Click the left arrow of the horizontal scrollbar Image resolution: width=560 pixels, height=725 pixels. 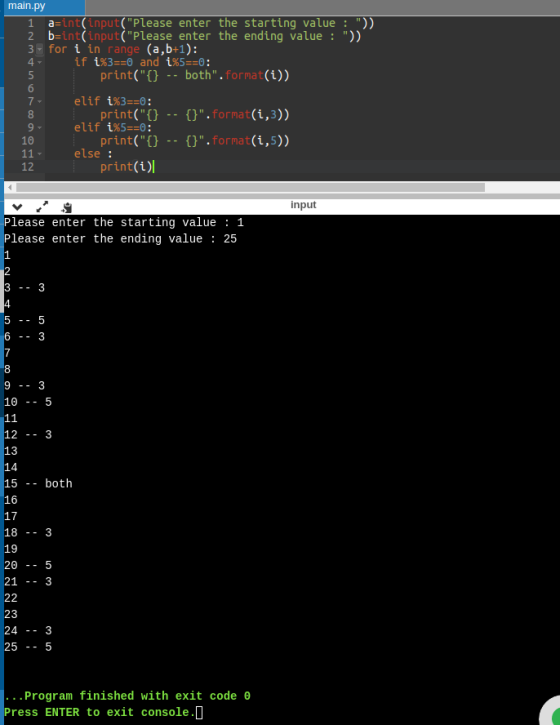tap(10, 187)
